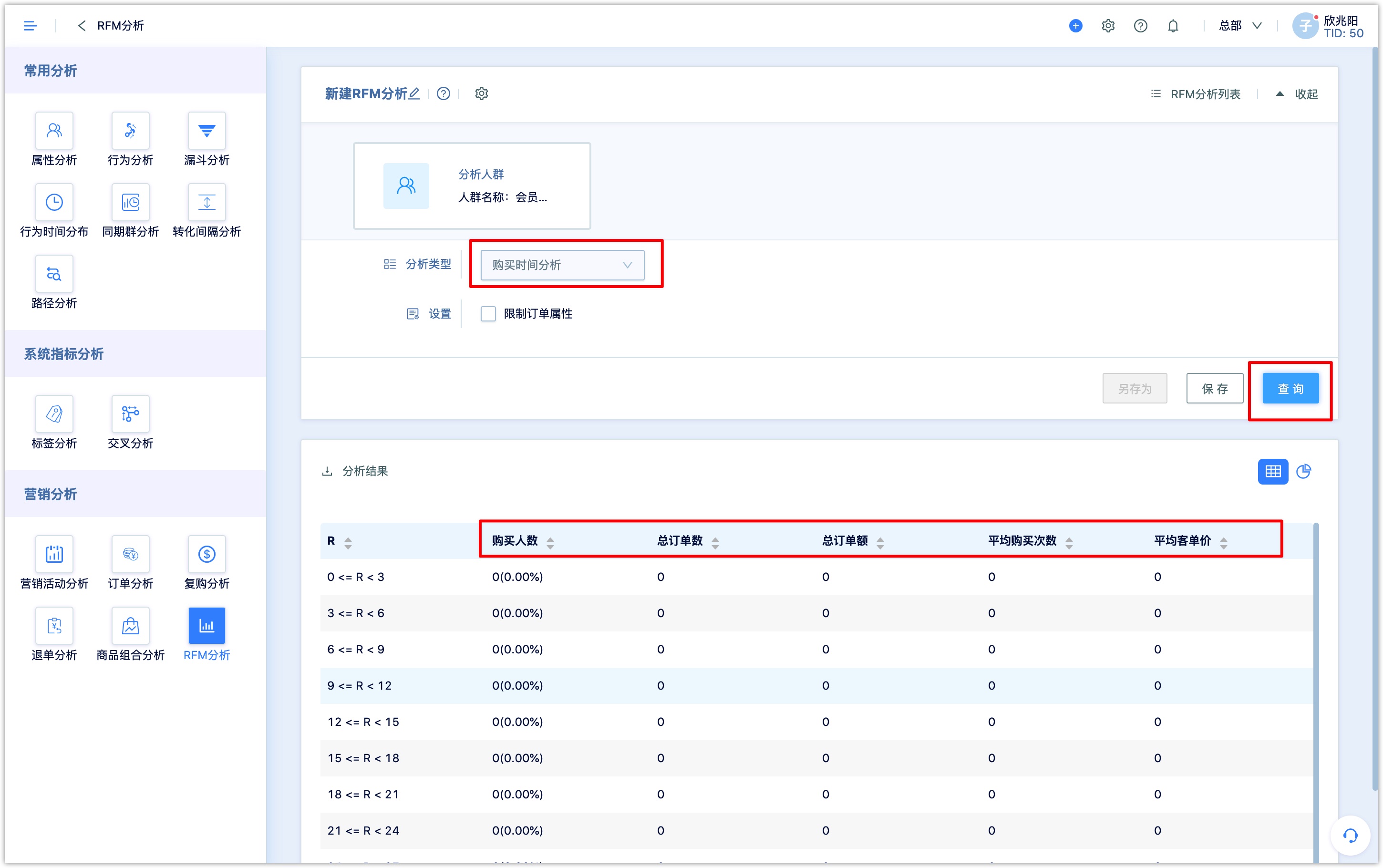Open the gear settings next to analysis title

(x=482, y=93)
